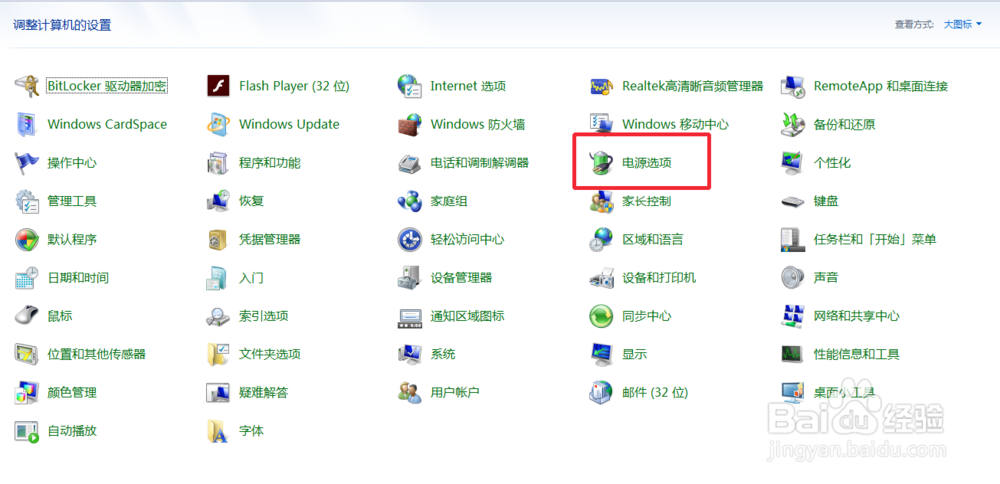The width and height of the screenshot is (1000, 484).
Task: Open the 管理工具 gear icon
Action: pyautogui.click(x=27, y=201)
